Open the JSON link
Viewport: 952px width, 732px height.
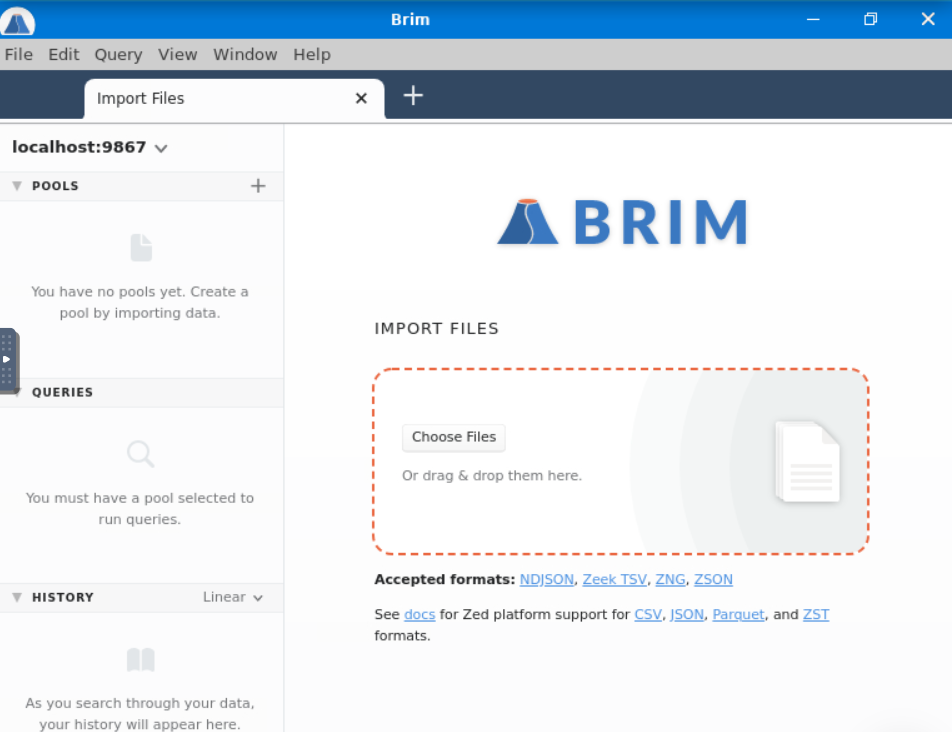pyautogui.click(x=687, y=615)
